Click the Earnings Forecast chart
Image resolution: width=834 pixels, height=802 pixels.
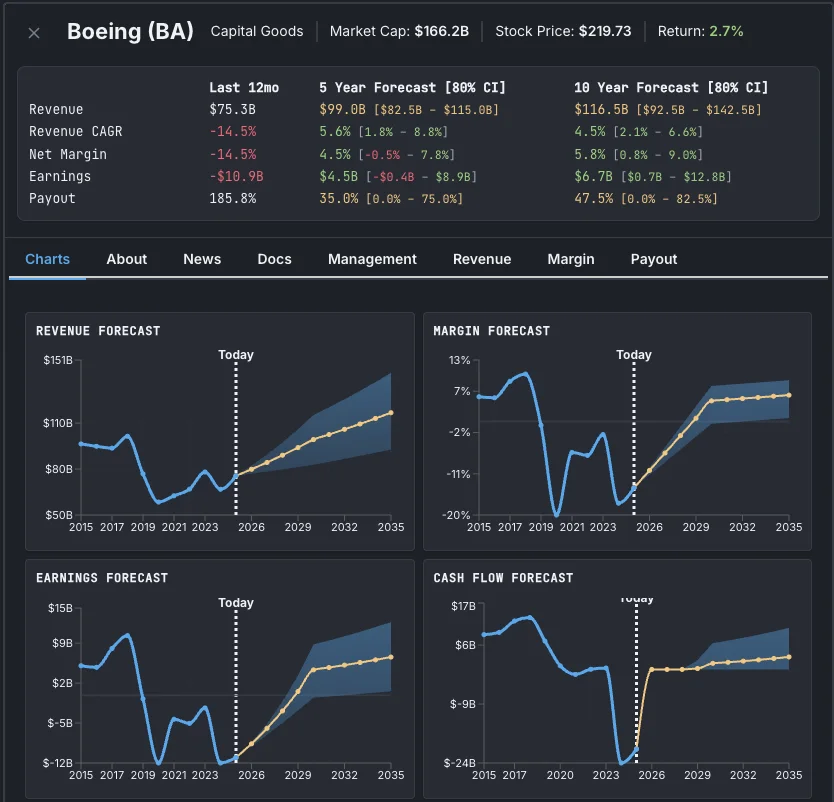click(220, 680)
